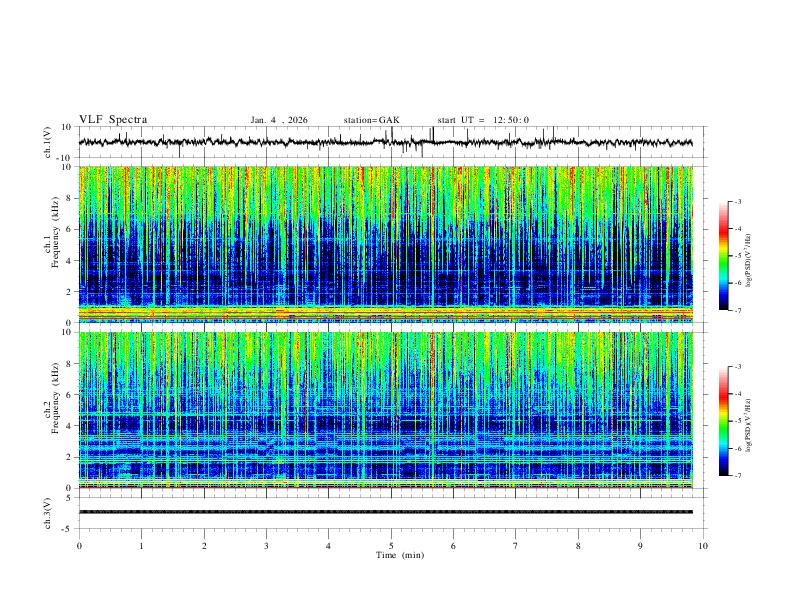Screen dimensions: 792x612
Task: Click the "station=GAK" header label
Action: (x=371, y=120)
